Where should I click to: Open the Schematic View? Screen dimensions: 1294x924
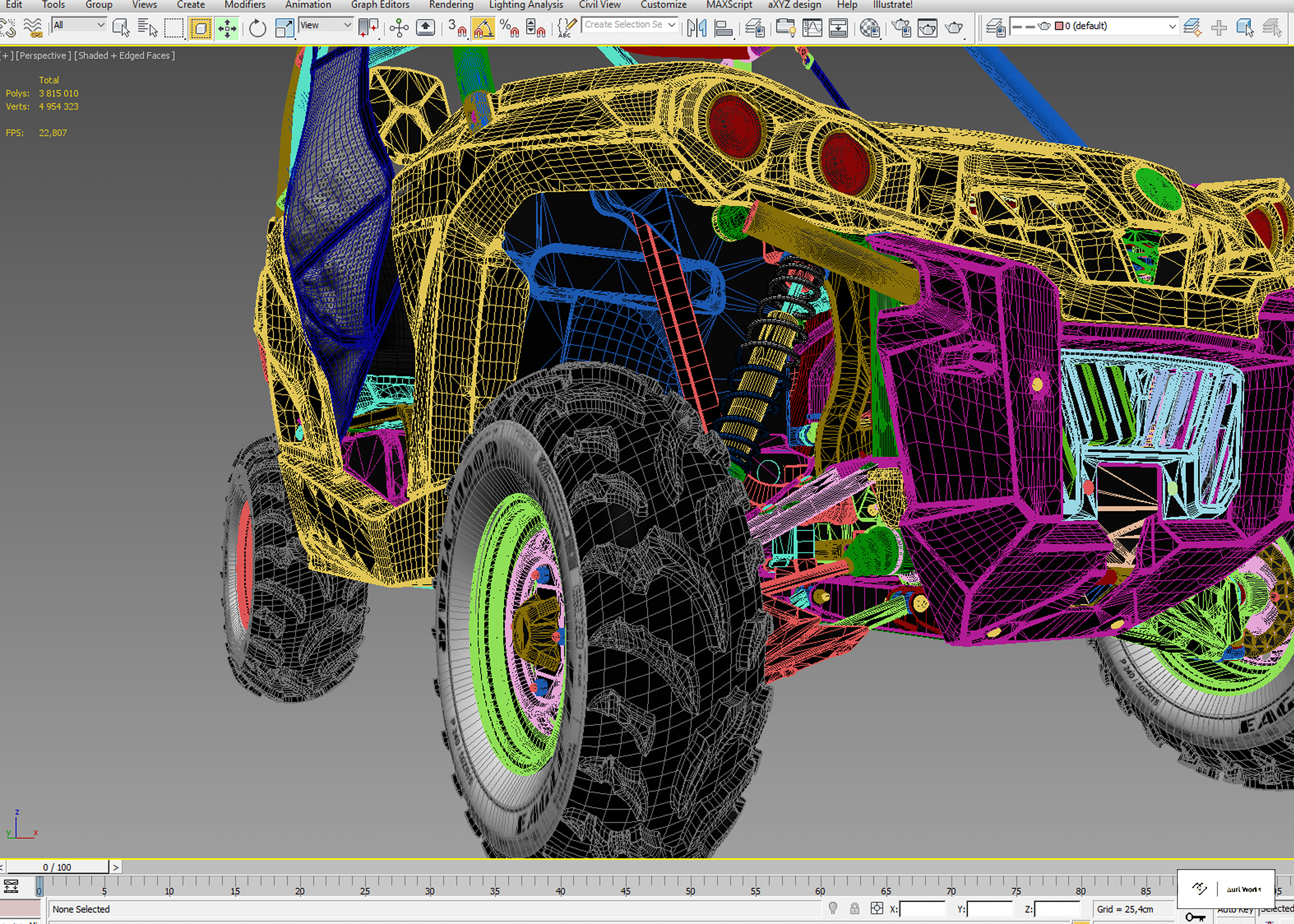pos(838,28)
